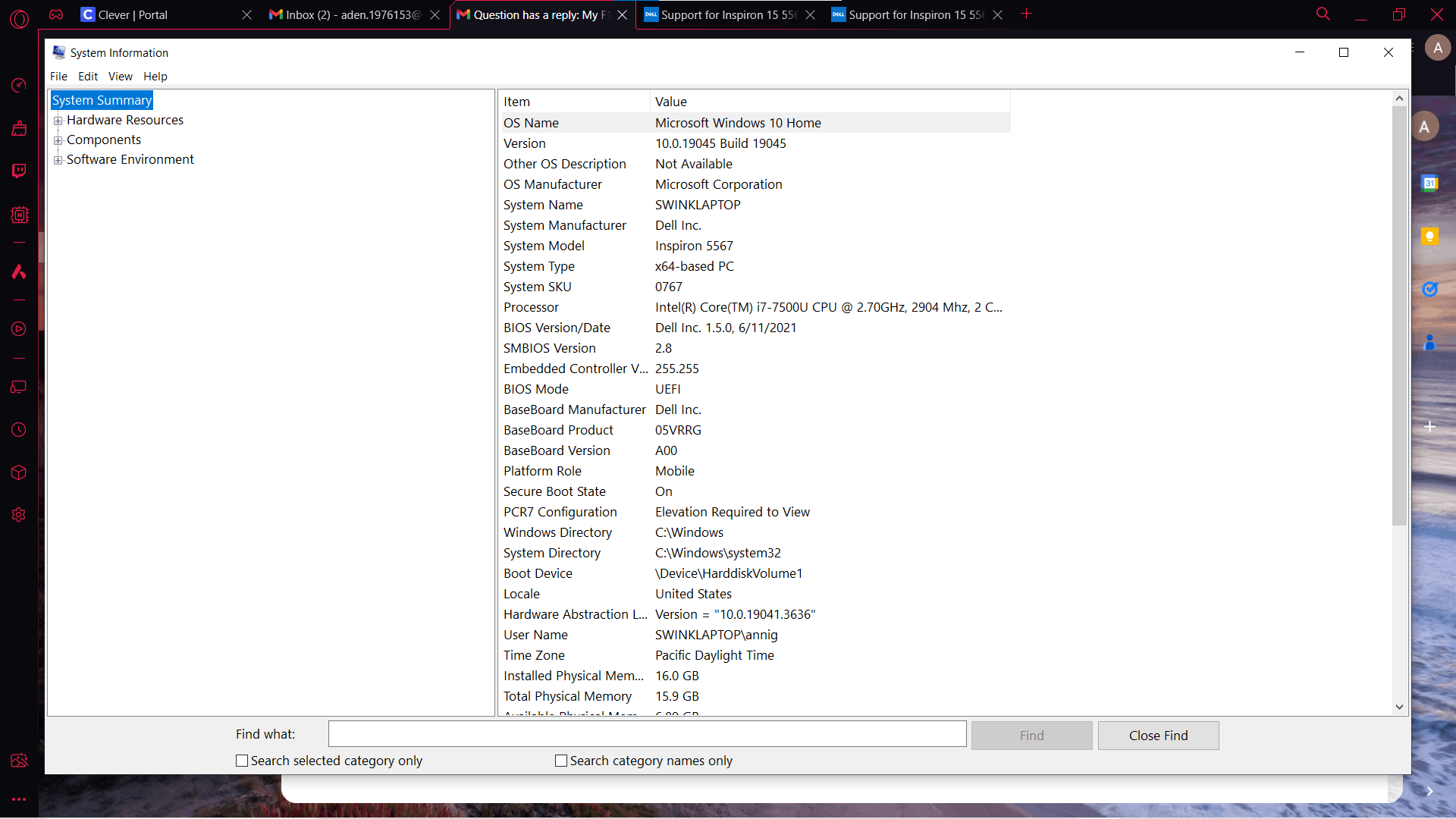Click inside the Find what text field

pyautogui.click(x=646, y=733)
